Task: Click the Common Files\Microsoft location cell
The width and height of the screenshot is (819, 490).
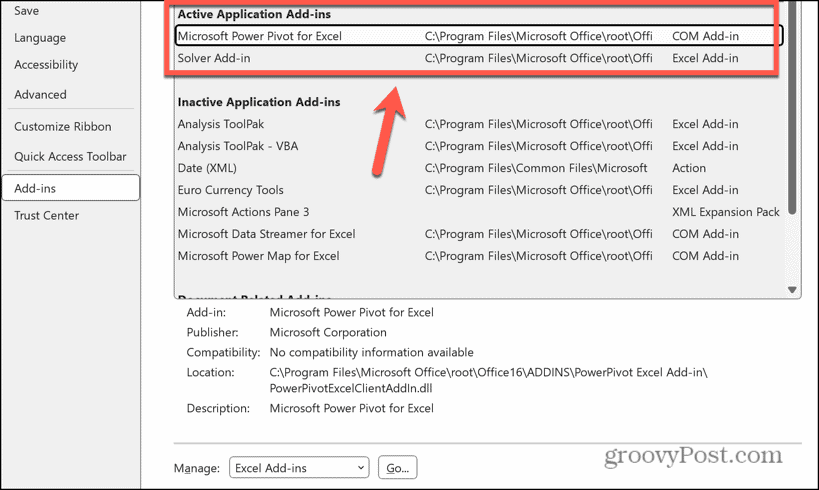Action: (535, 168)
